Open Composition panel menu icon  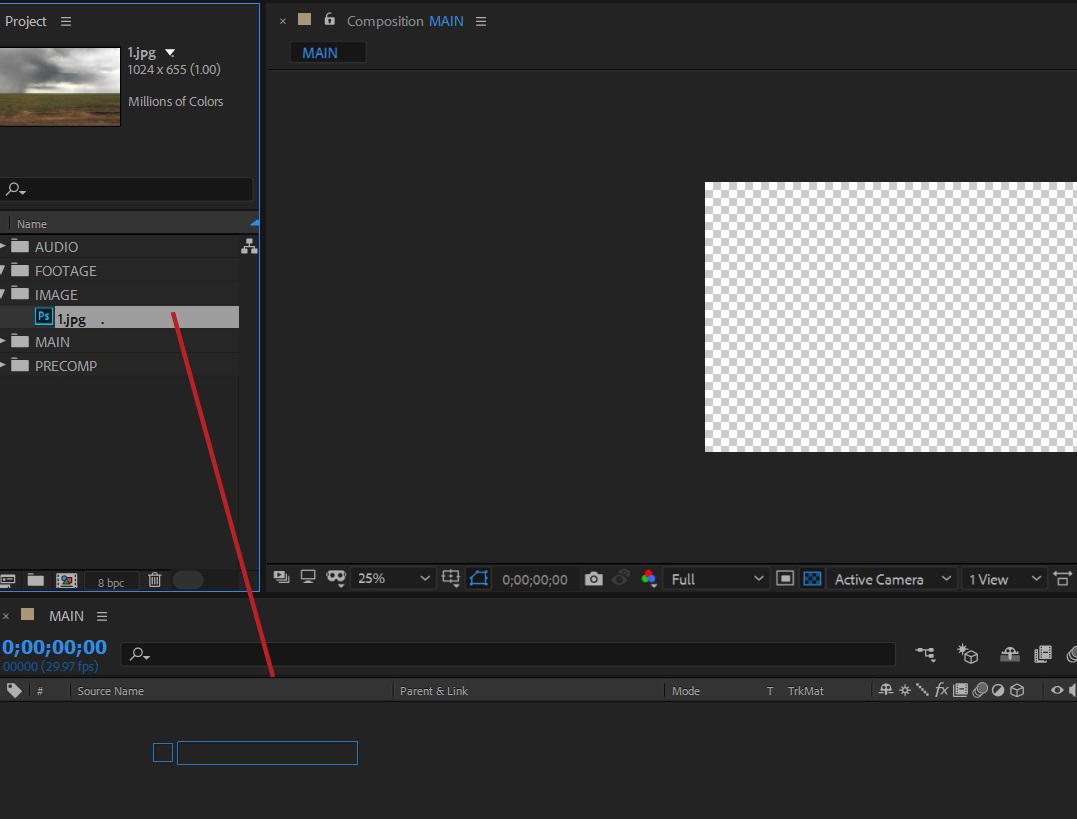pyautogui.click(x=481, y=22)
